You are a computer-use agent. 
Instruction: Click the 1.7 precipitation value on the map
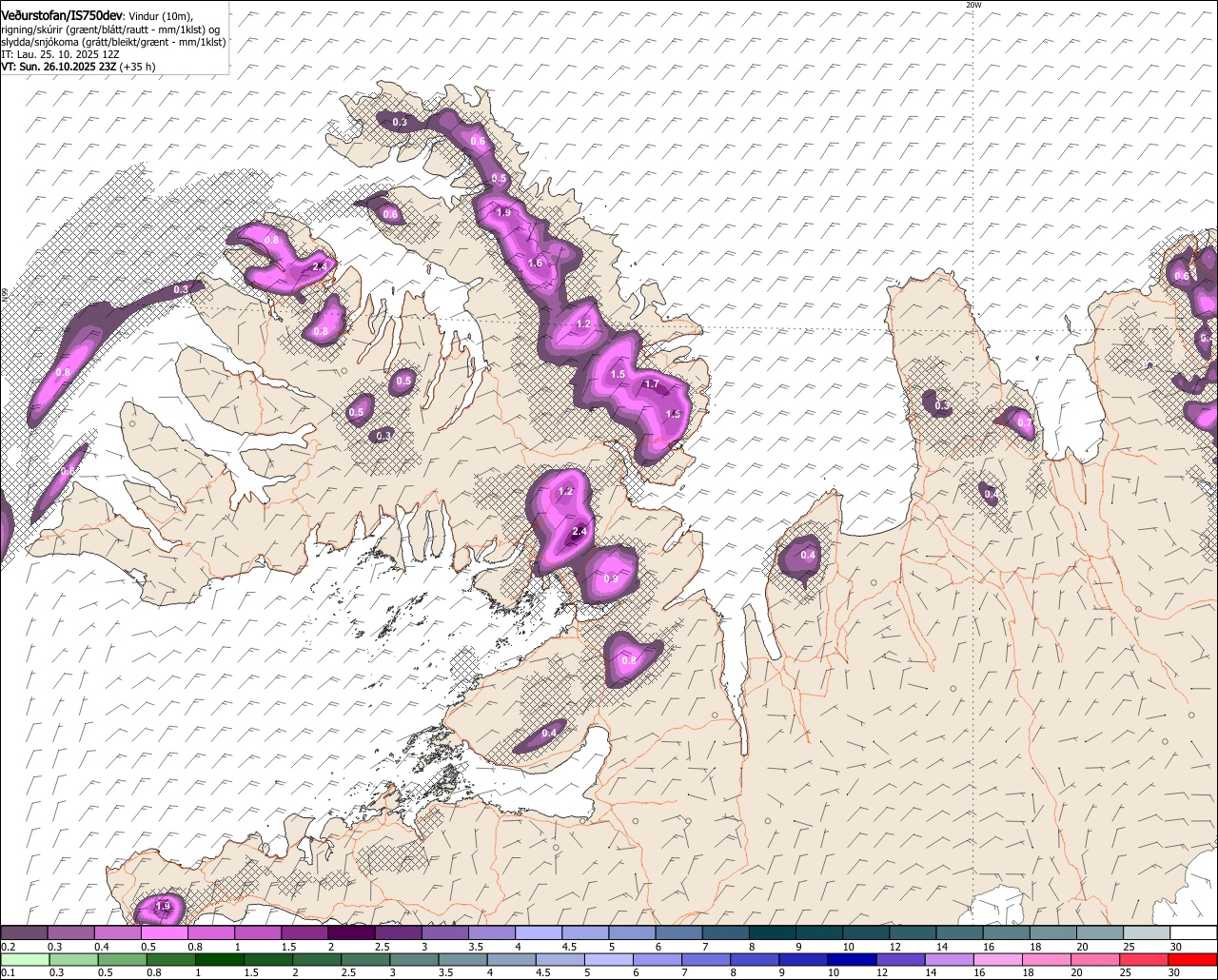pos(652,384)
